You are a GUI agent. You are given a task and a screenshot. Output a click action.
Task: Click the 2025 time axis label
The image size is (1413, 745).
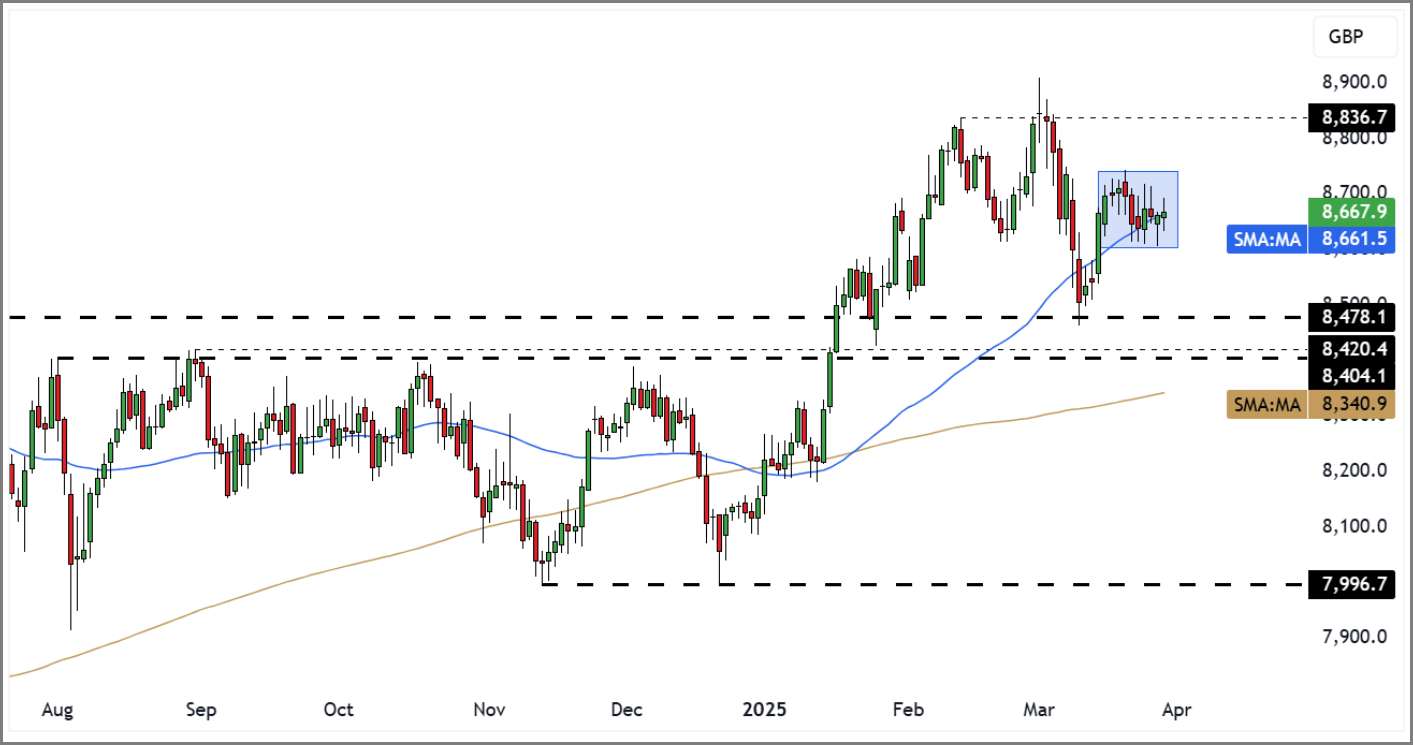pos(766,710)
